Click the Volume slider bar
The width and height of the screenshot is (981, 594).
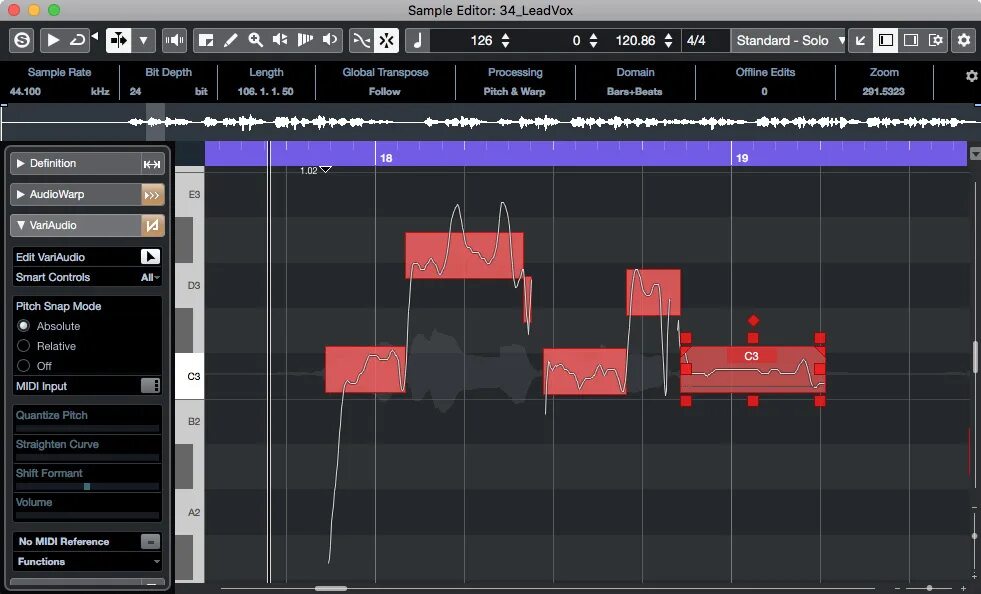click(x=88, y=516)
